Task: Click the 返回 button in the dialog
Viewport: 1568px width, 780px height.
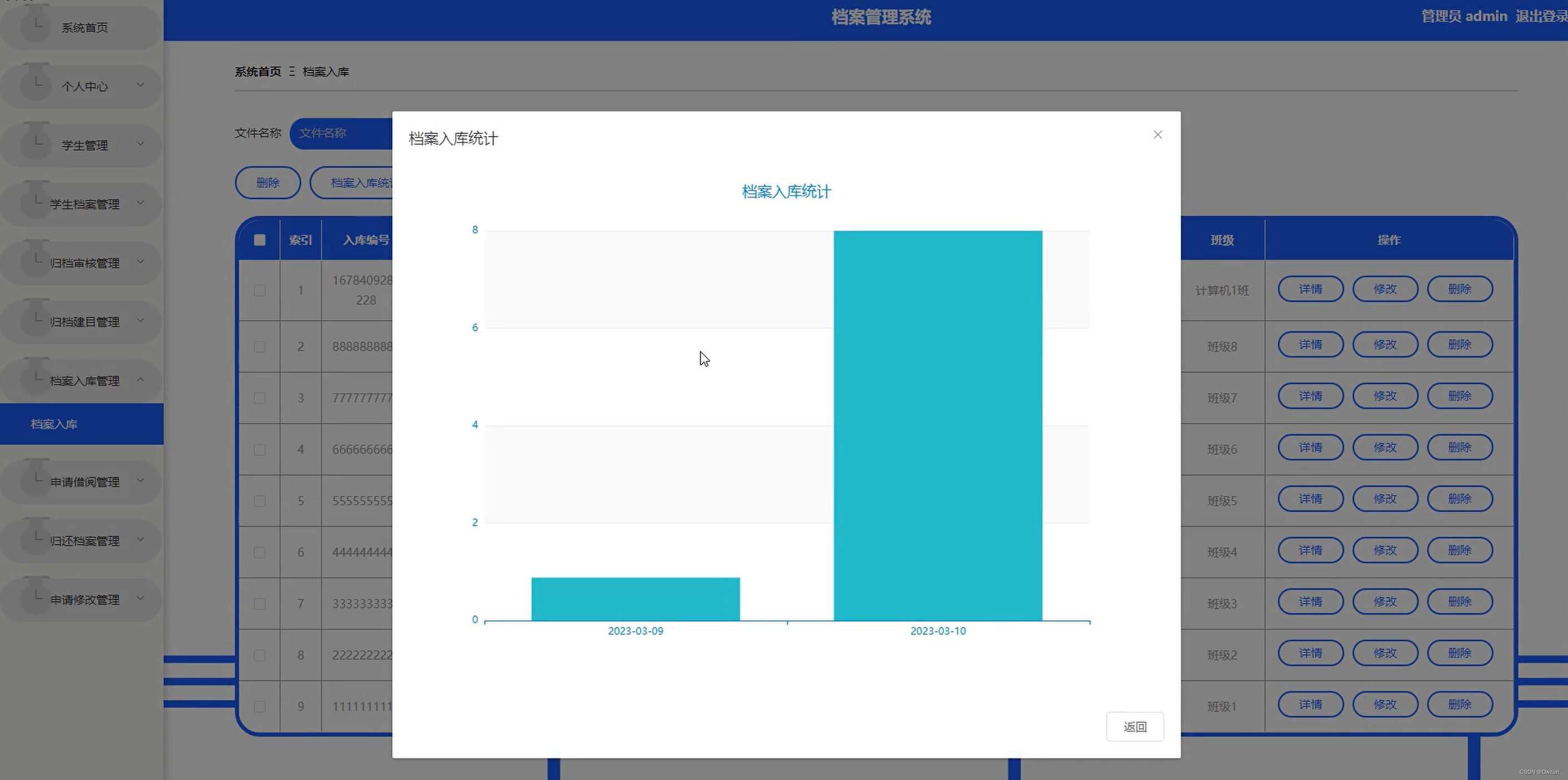Action: pos(1135,726)
